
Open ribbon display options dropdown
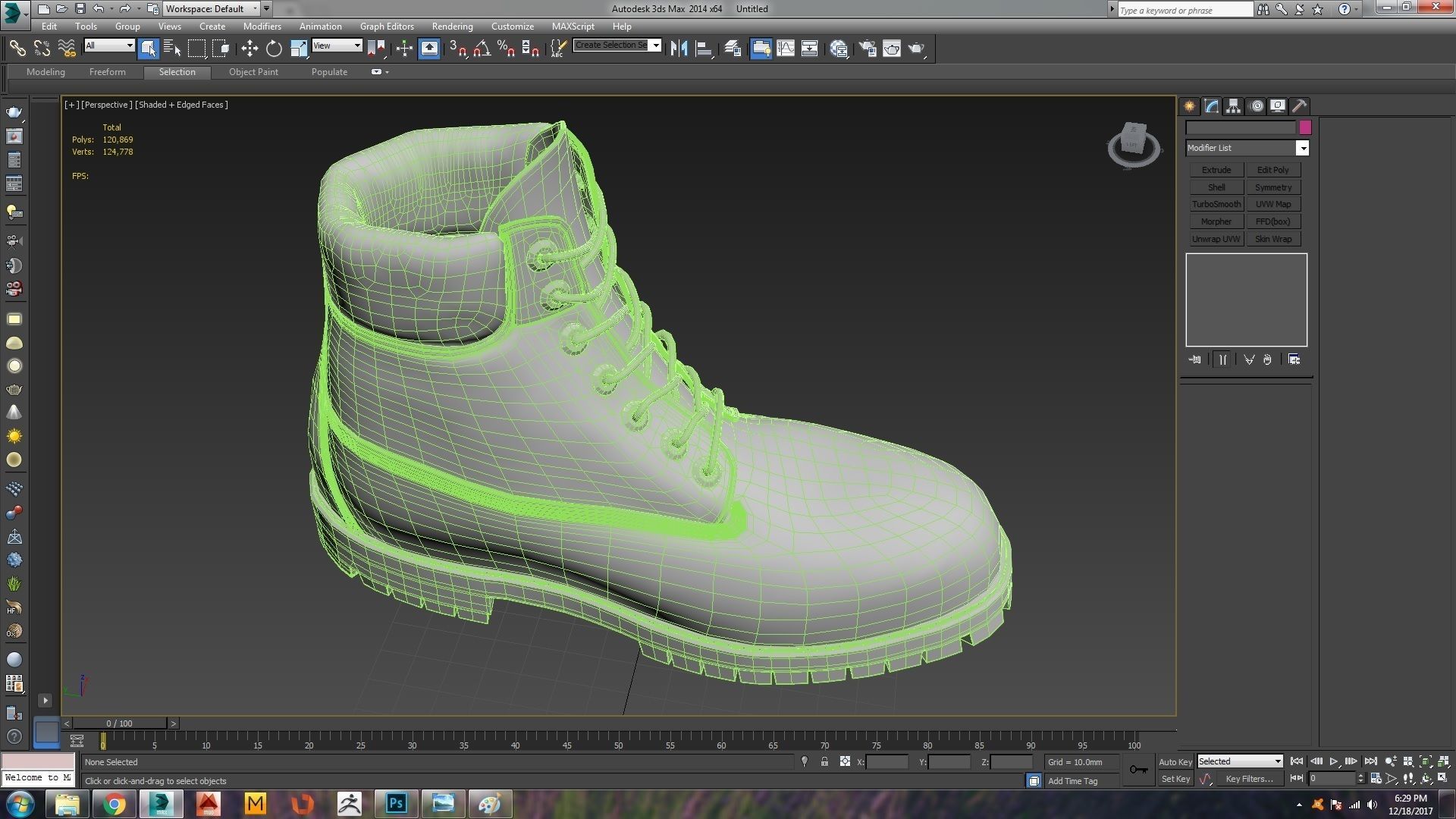click(x=380, y=72)
